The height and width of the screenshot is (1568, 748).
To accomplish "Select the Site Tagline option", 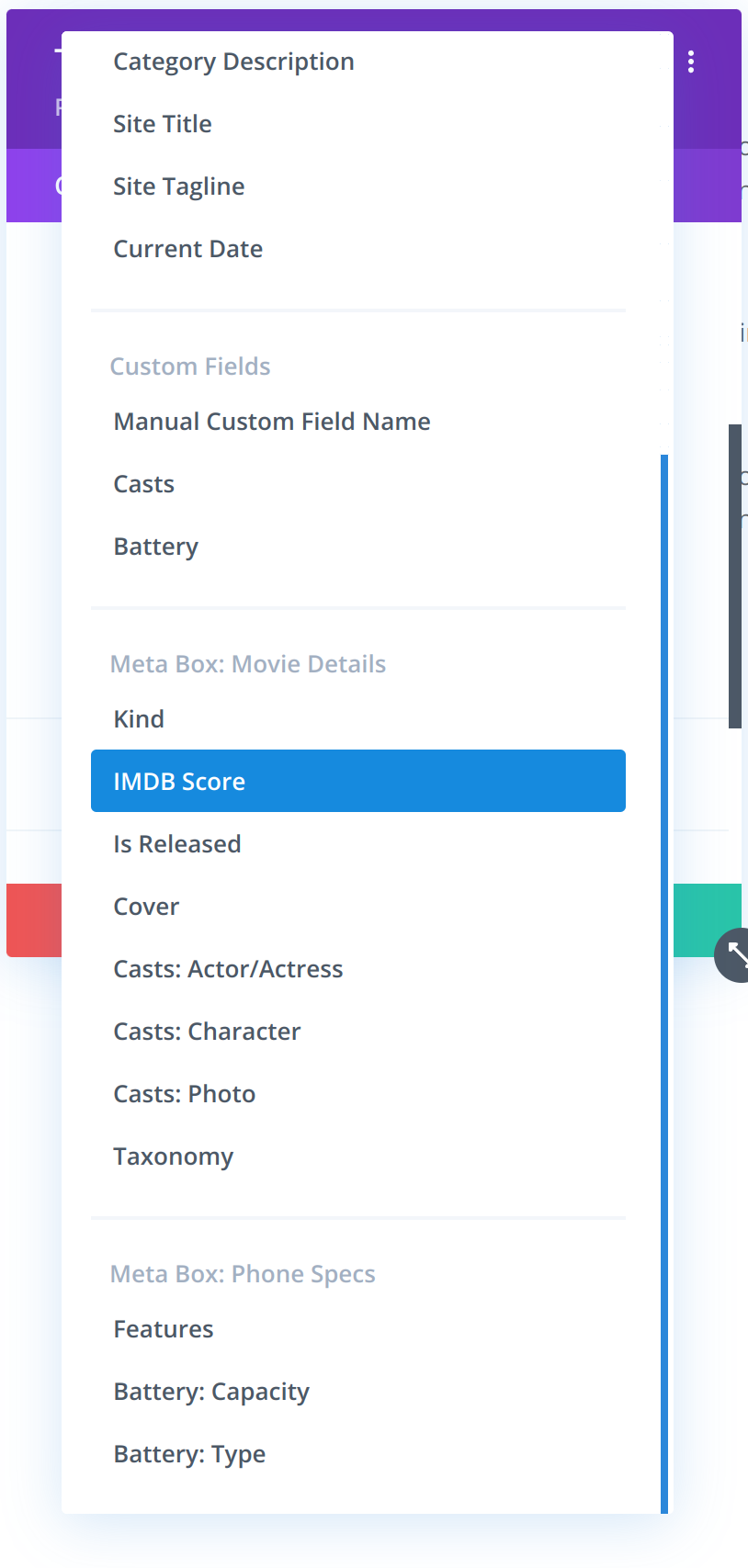I will [x=179, y=186].
